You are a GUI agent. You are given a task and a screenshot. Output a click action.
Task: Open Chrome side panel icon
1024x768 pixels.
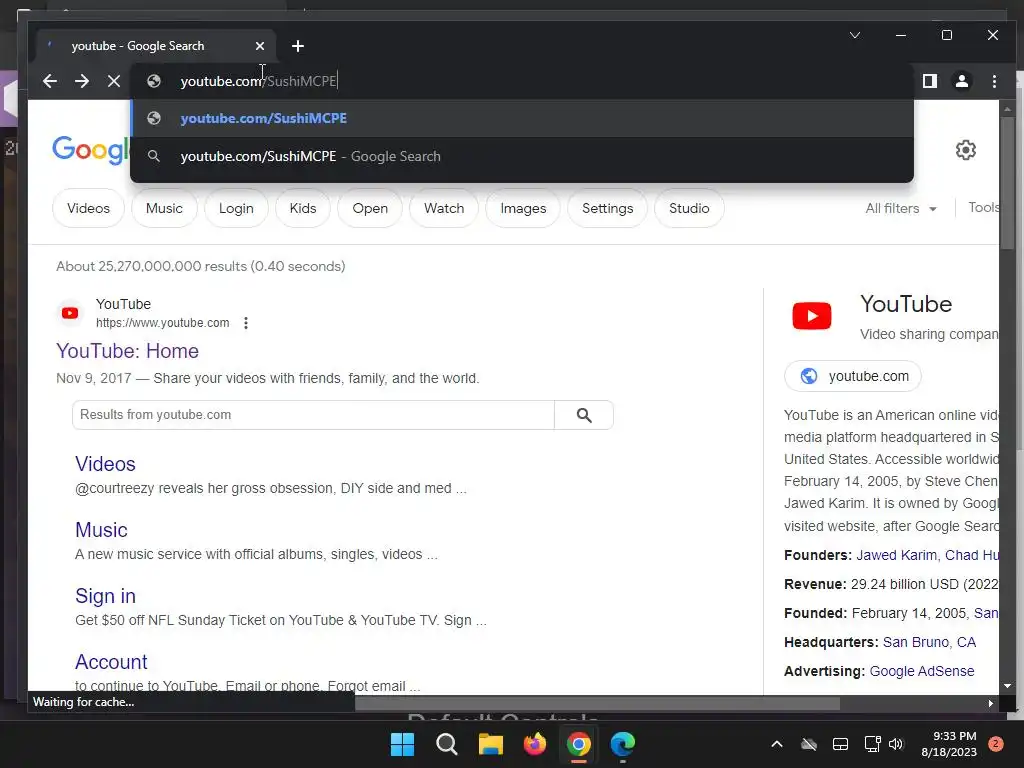click(930, 81)
